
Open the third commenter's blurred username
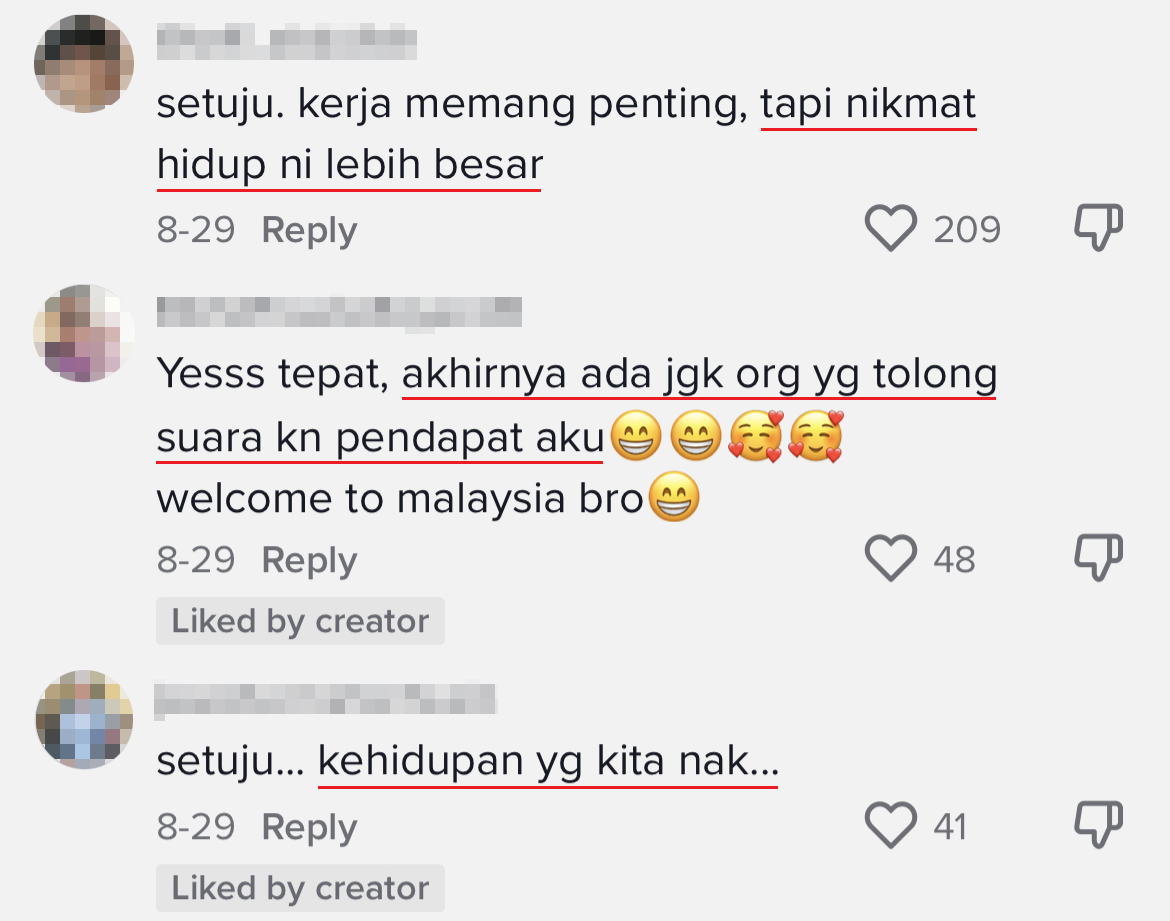(325, 700)
